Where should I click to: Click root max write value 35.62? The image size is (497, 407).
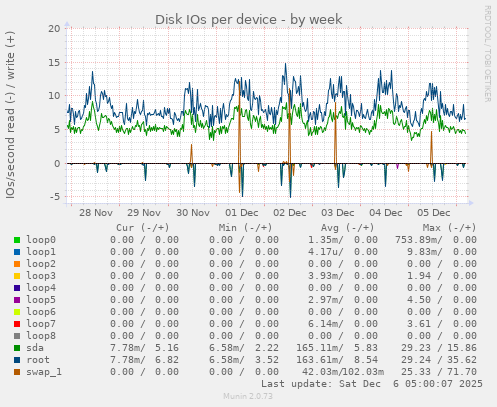tap(462, 360)
